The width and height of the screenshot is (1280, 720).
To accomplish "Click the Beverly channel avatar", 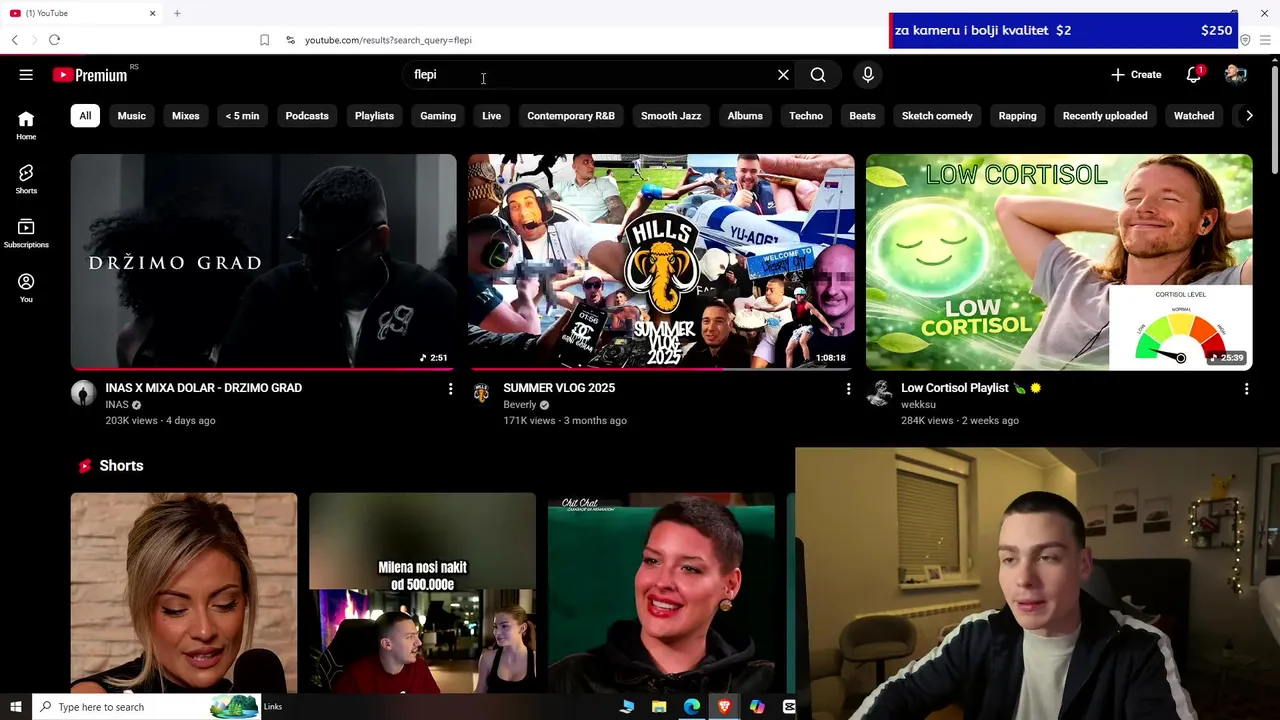I will pos(481,393).
